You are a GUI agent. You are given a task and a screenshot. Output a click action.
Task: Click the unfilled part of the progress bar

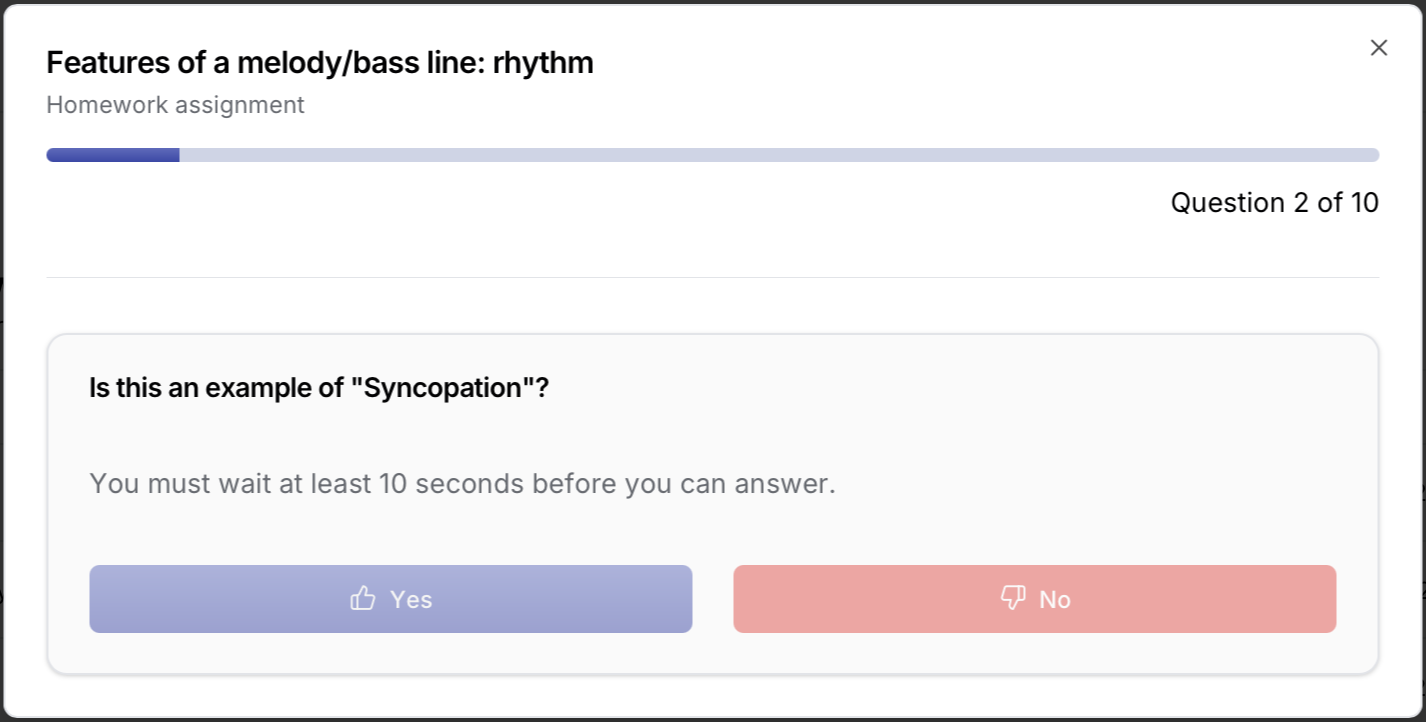click(779, 155)
